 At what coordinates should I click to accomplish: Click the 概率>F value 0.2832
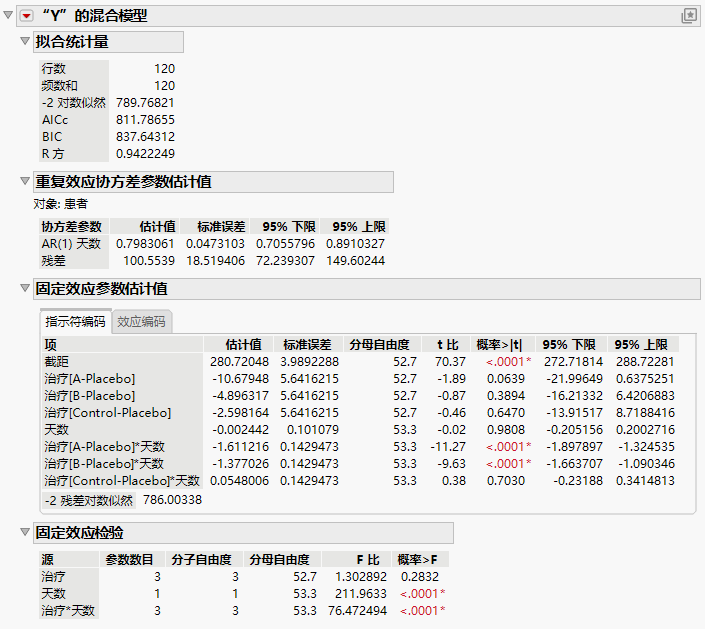coord(419,577)
